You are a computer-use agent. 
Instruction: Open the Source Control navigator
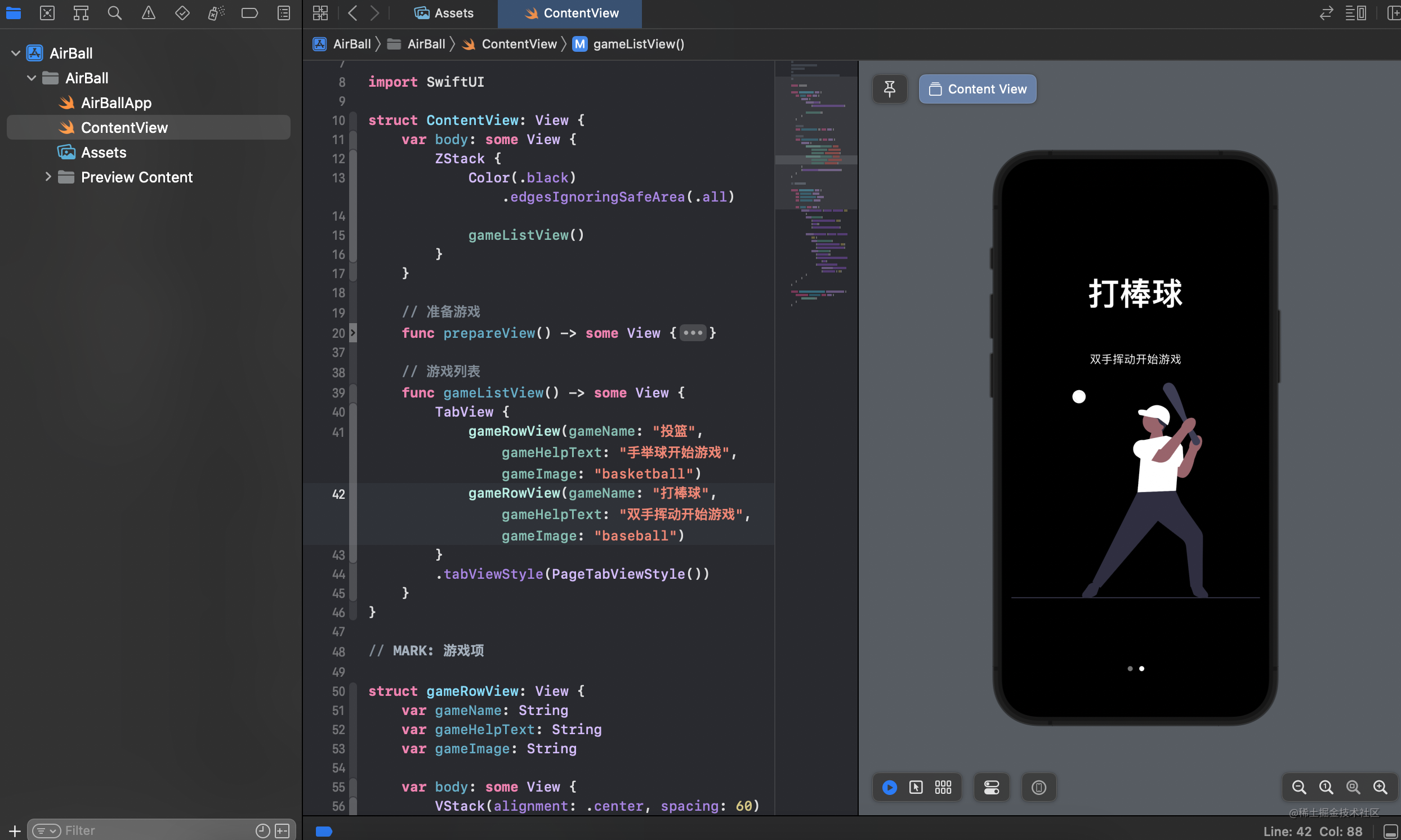[47, 12]
